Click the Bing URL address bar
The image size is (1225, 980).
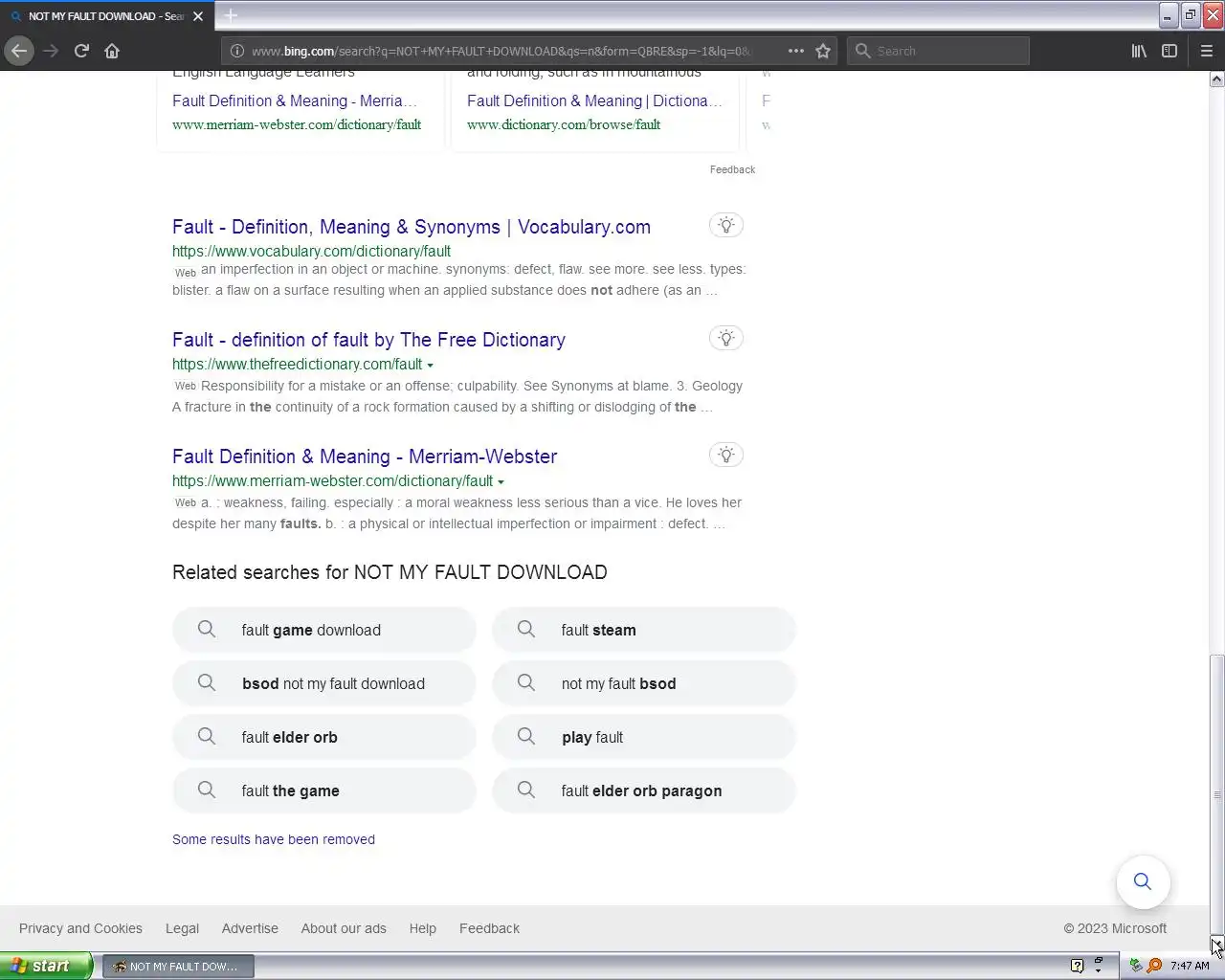click(x=501, y=51)
